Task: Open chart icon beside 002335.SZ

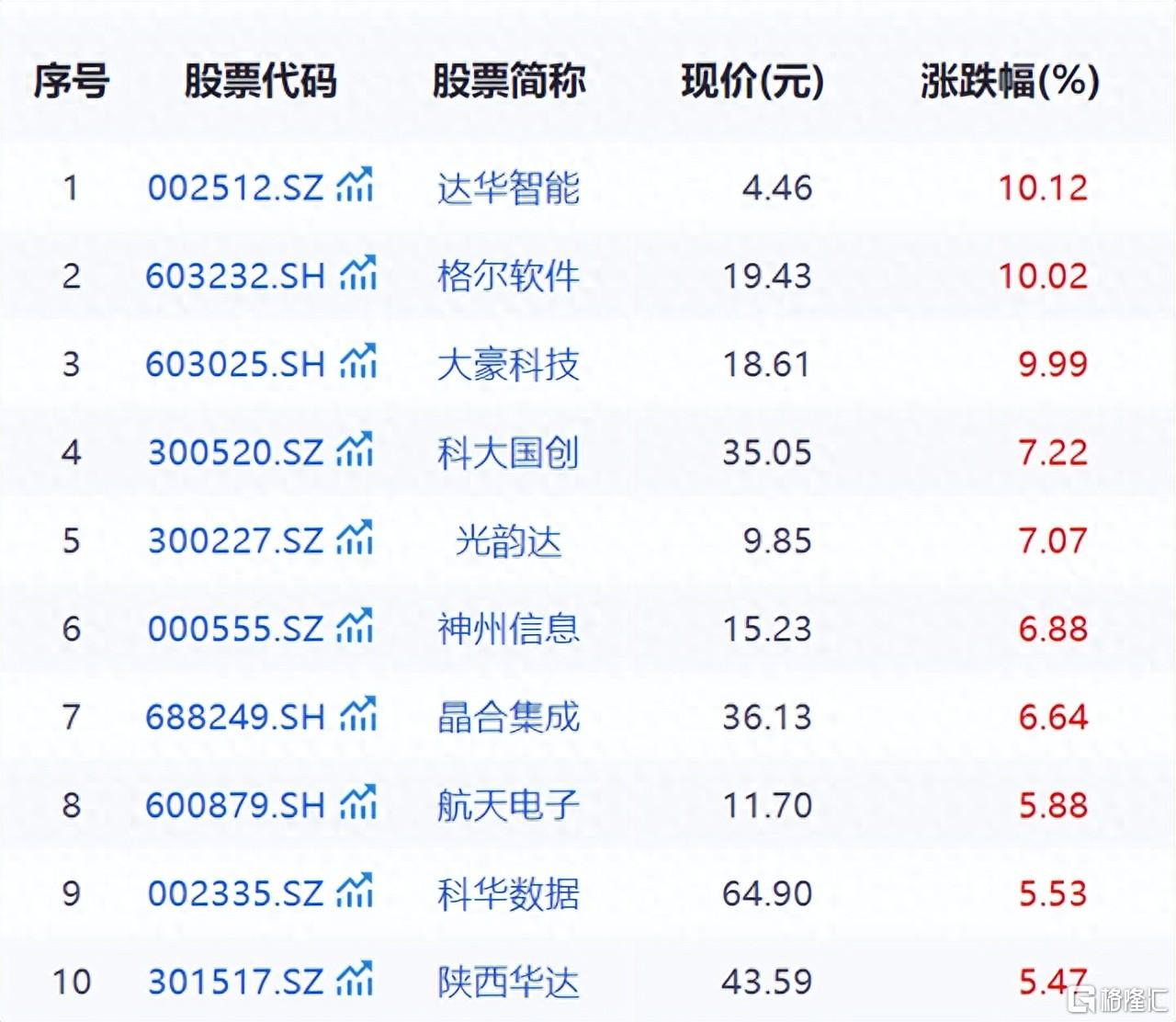Action: click(x=355, y=891)
